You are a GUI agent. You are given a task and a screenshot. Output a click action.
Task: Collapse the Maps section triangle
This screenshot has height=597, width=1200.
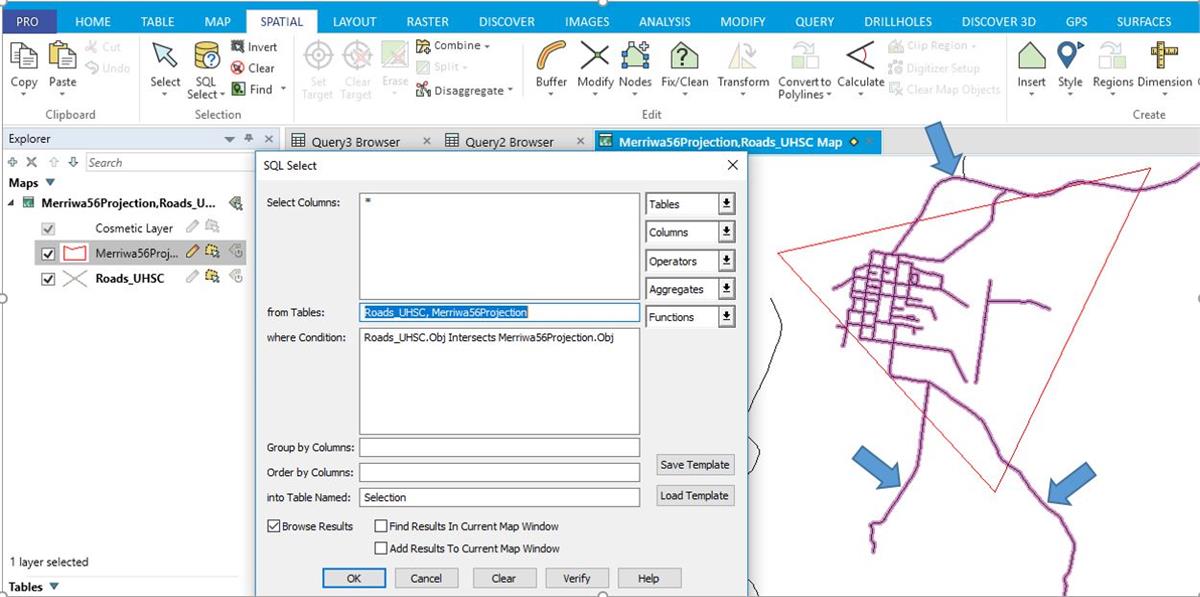(x=51, y=183)
